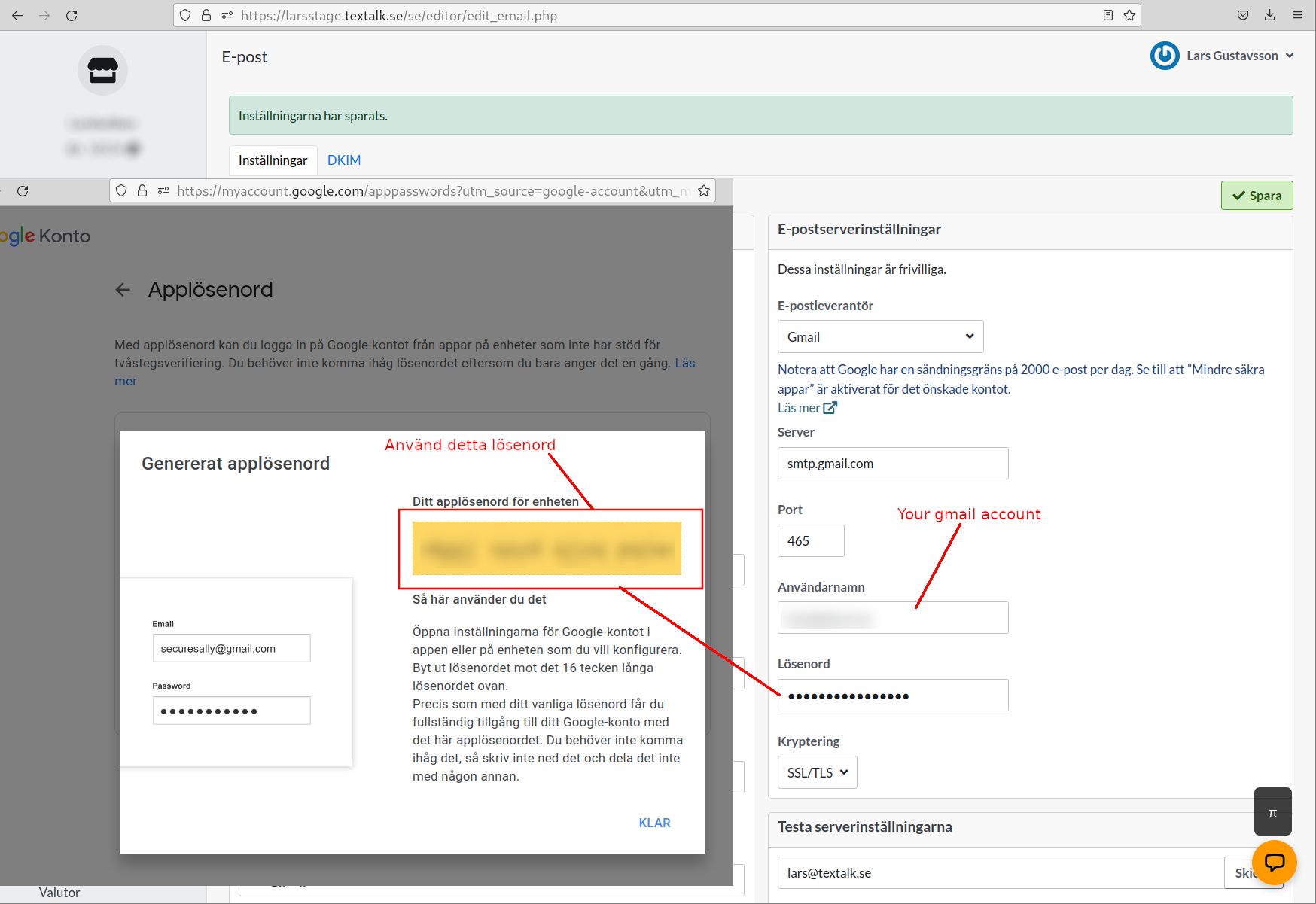The width and height of the screenshot is (1316, 904).
Task: Open the browser downloads panel
Action: pos(1269,15)
